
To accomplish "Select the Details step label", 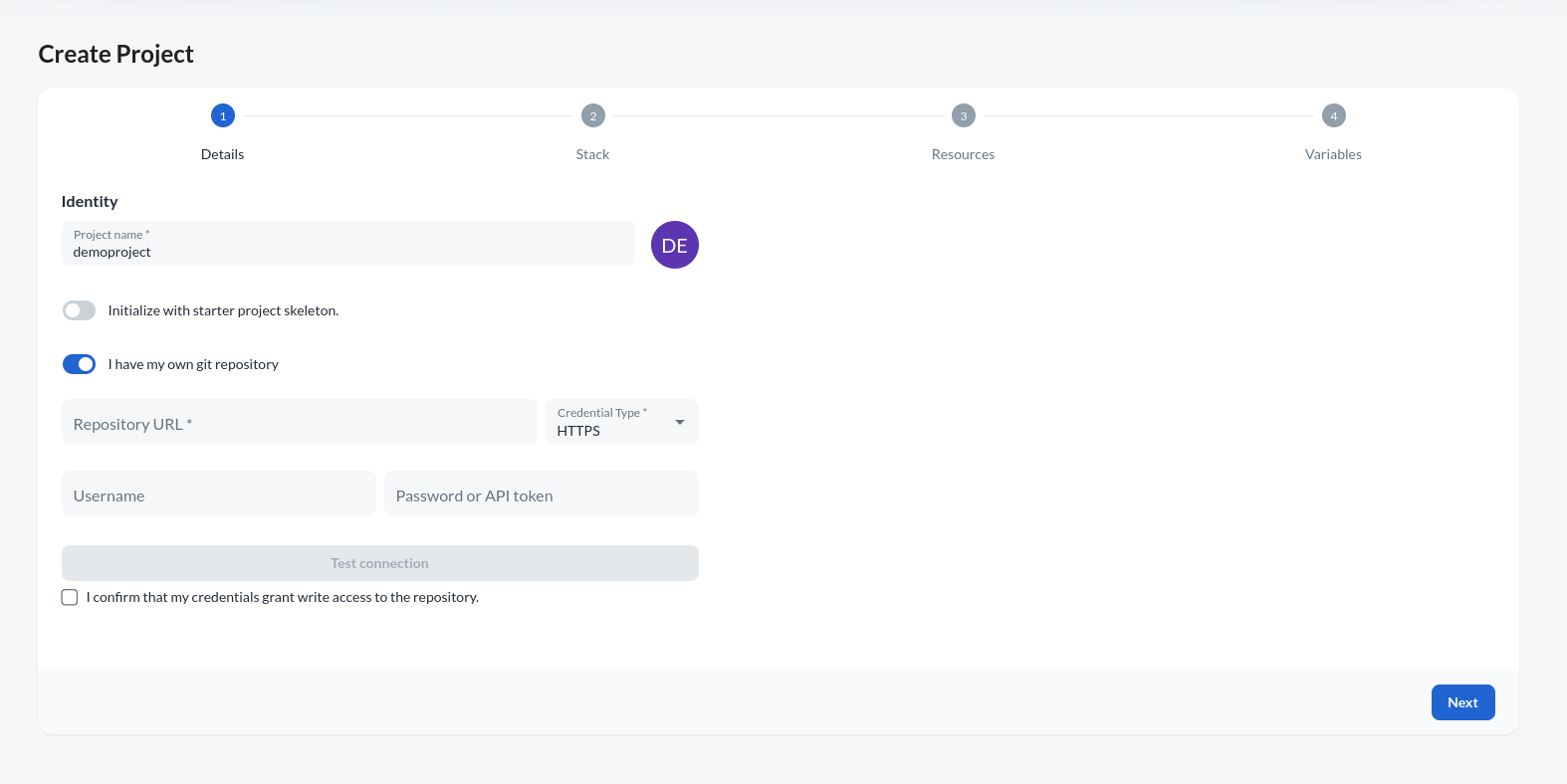I will (x=222, y=154).
